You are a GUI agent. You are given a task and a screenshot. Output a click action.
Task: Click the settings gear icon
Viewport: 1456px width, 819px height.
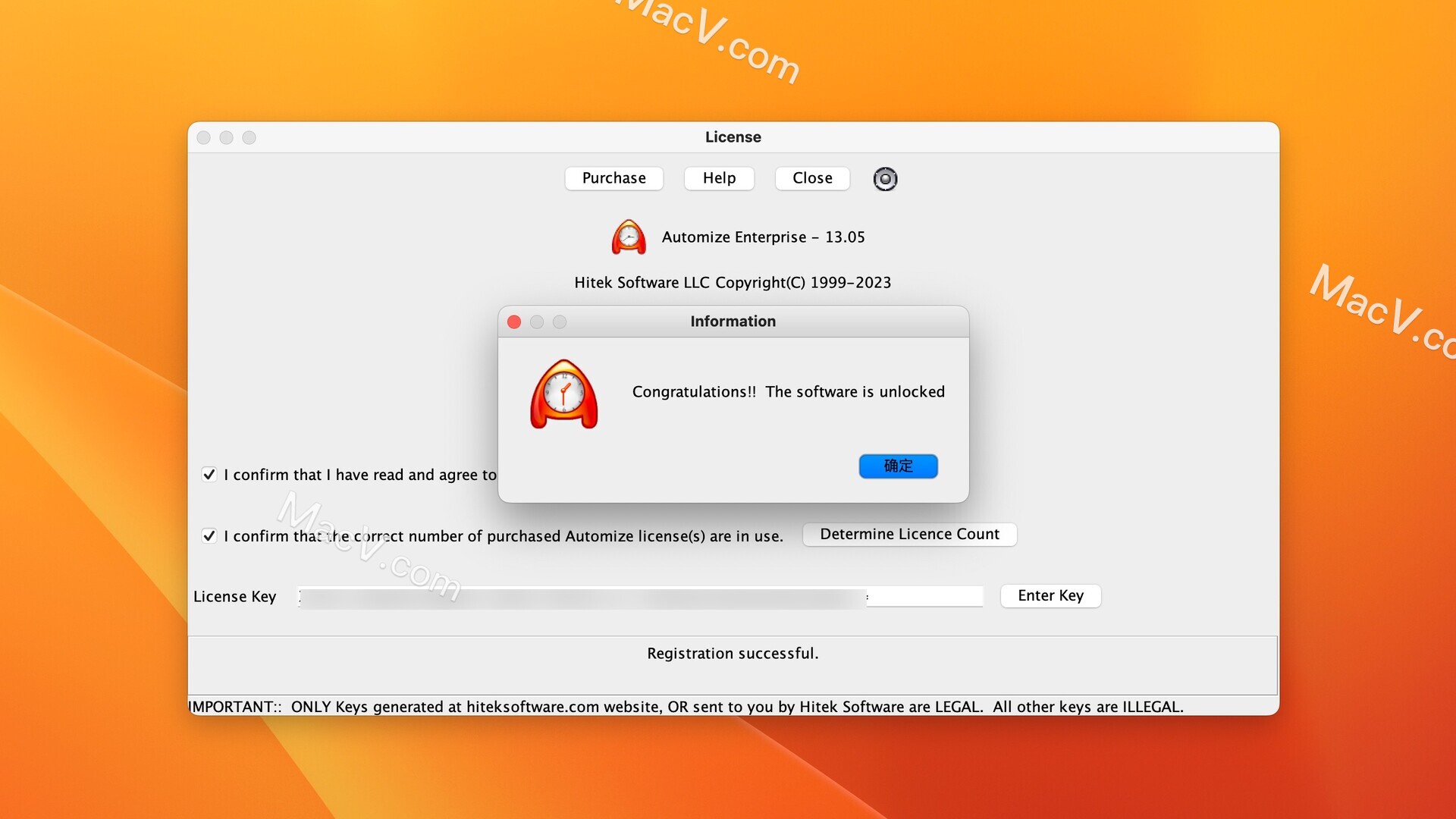[x=884, y=178]
